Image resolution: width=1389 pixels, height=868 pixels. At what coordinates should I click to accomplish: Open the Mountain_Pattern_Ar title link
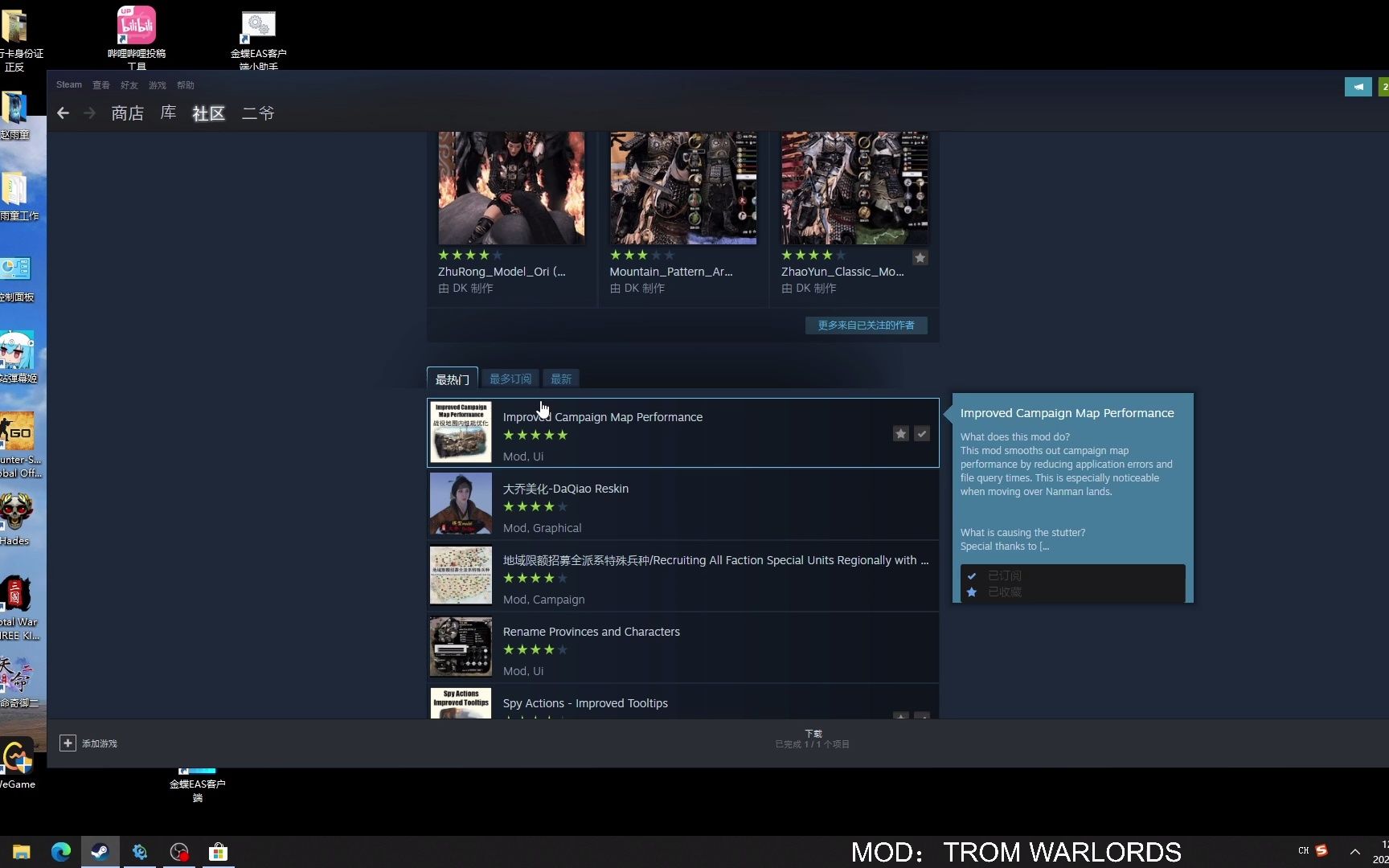coord(671,272)
